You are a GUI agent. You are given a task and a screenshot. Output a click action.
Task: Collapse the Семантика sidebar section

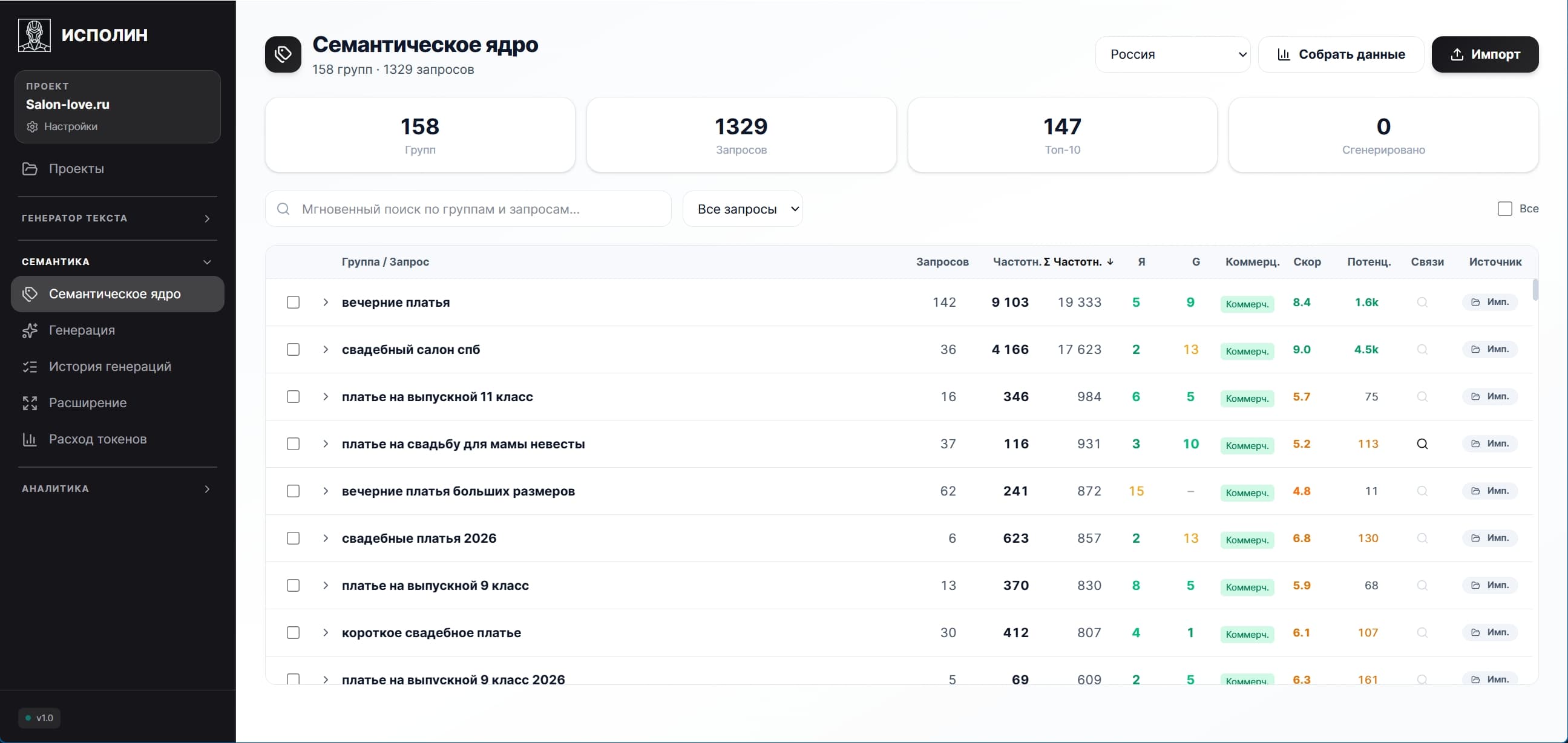coord(207,261)
